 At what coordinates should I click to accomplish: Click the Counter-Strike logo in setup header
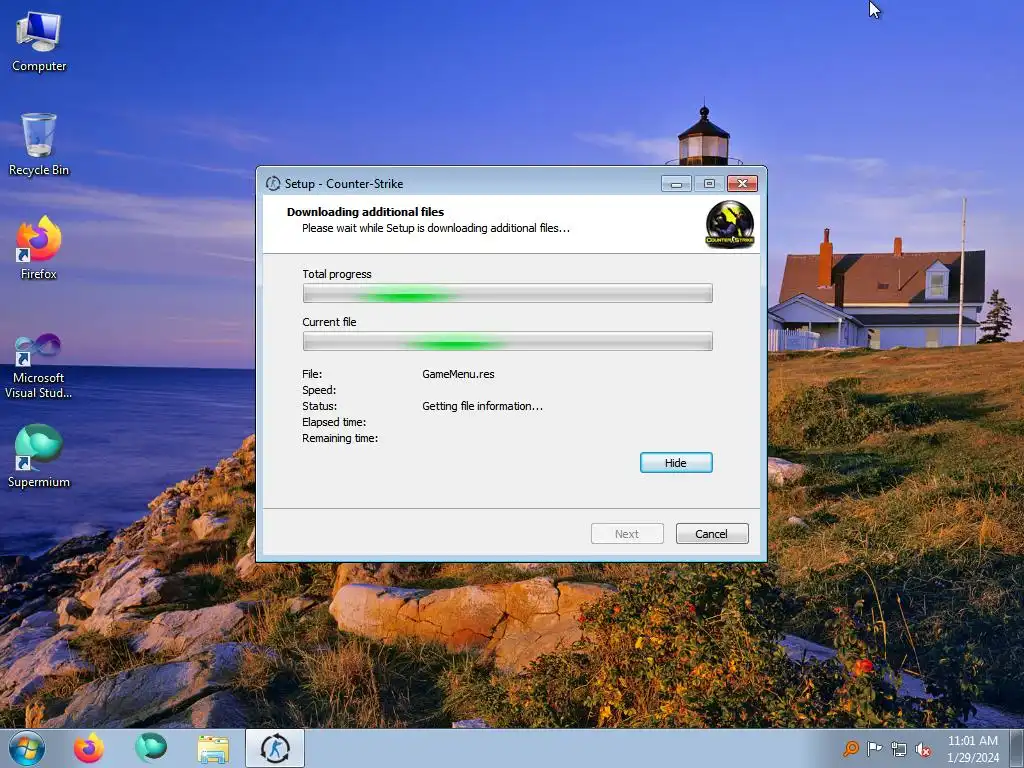[x=730, y=224]
